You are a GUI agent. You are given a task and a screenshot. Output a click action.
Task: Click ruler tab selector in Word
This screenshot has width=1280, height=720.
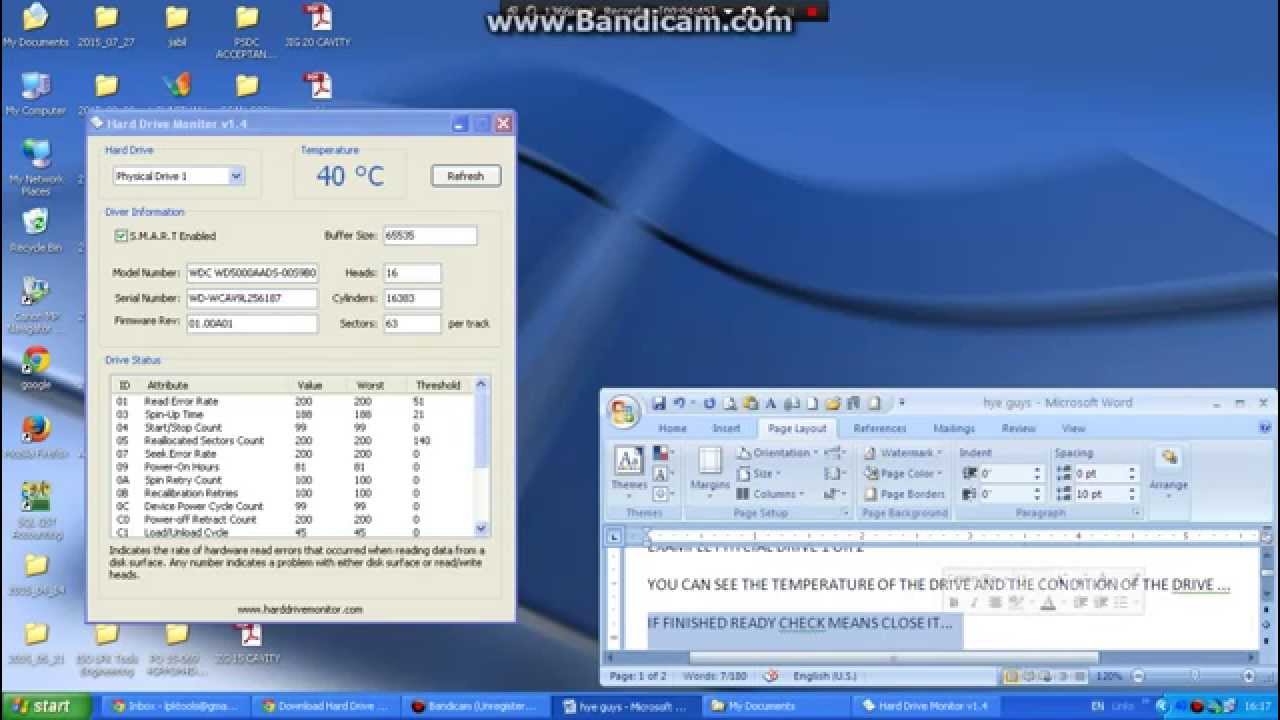(615, 536)
